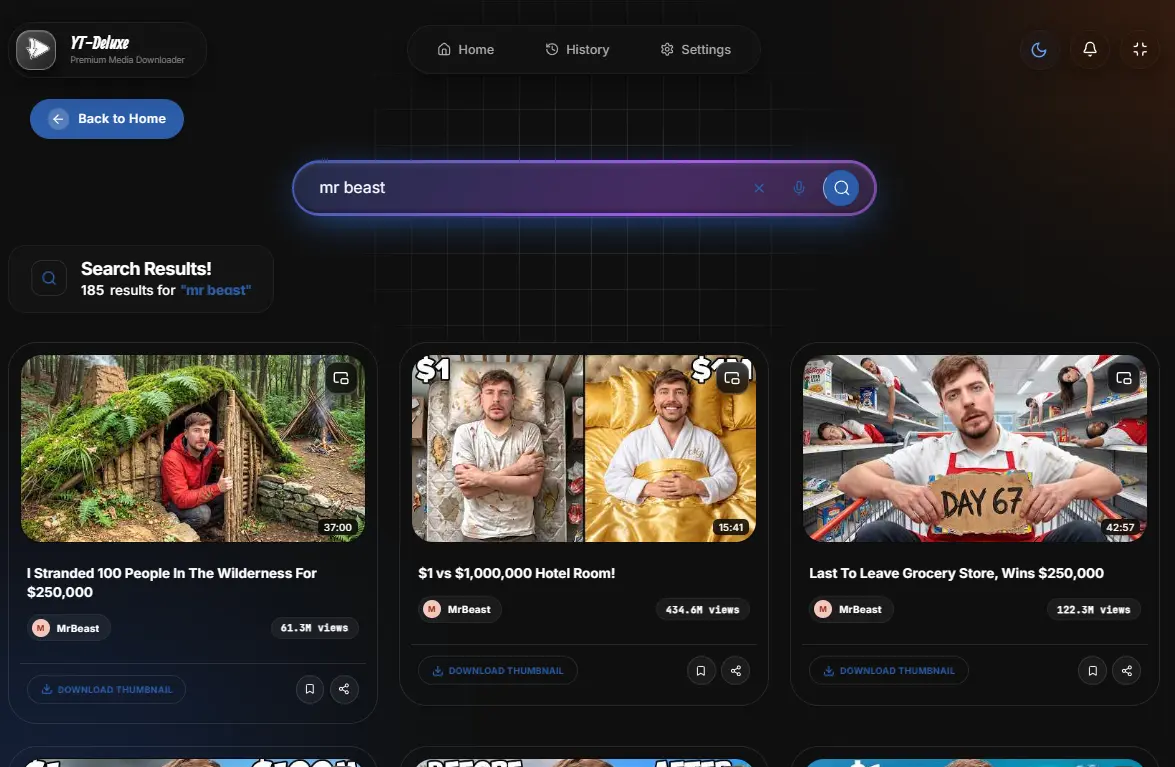The image size is (1175, 767).
Task: Open the Hotel Room video thumbnail
Action: click(584, 448)
